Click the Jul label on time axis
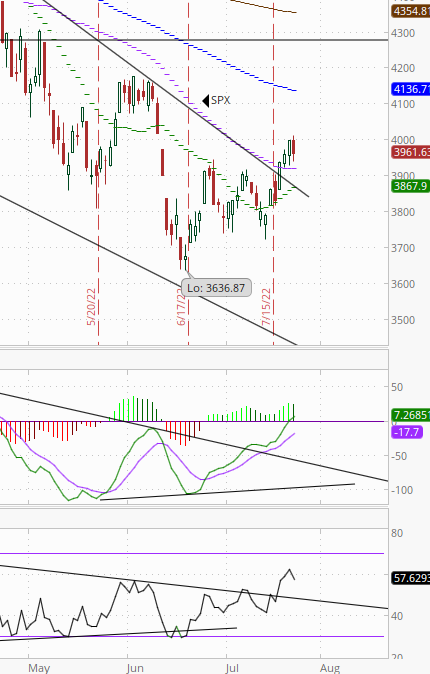This screenshot has height=674, width=430. click(232, 668)
